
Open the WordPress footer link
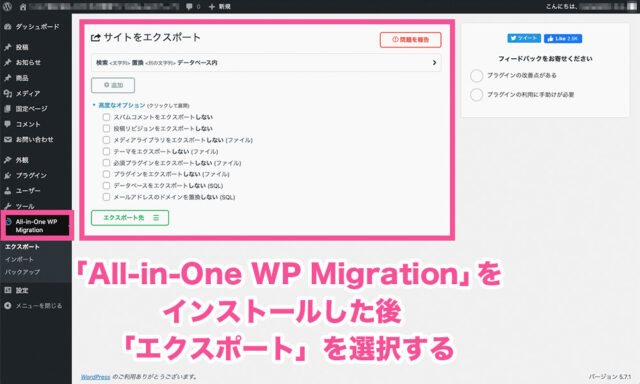pos(96,377)
